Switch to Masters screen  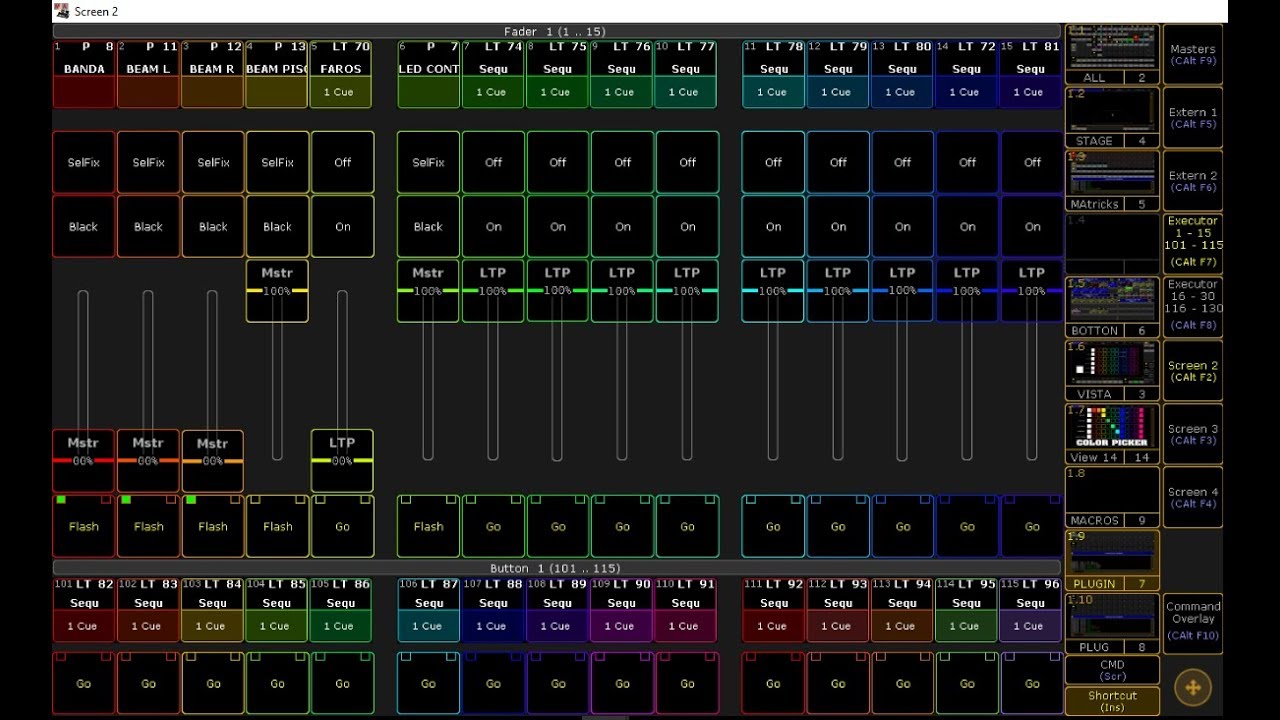[x=1193, y=54]
